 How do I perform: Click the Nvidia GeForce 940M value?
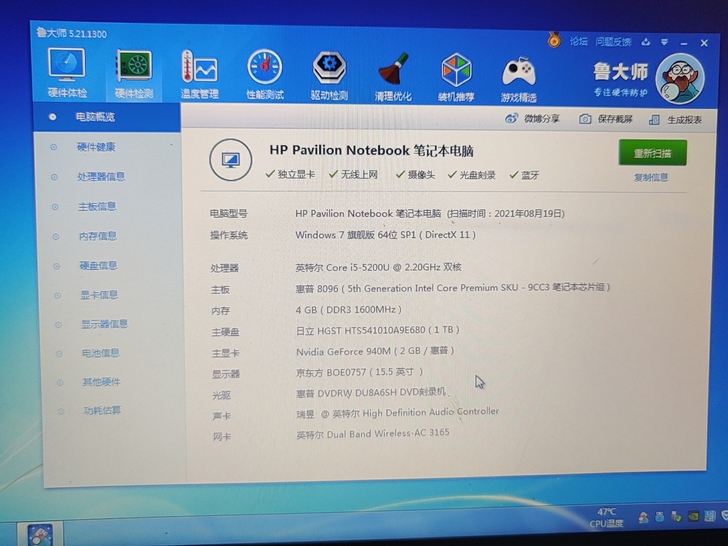[375, 351]
